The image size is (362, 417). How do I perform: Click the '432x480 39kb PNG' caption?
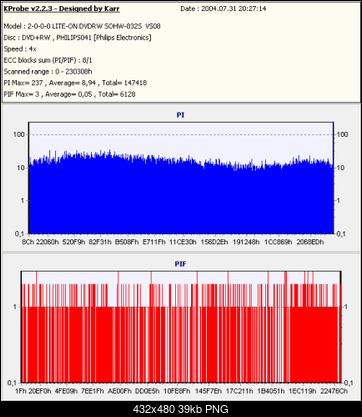click(181, 409)
